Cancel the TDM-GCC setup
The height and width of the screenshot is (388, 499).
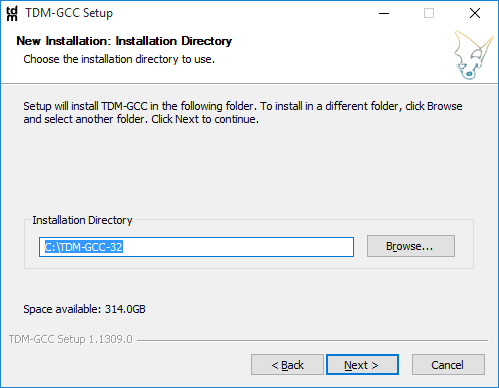click(x=448, y=365)
